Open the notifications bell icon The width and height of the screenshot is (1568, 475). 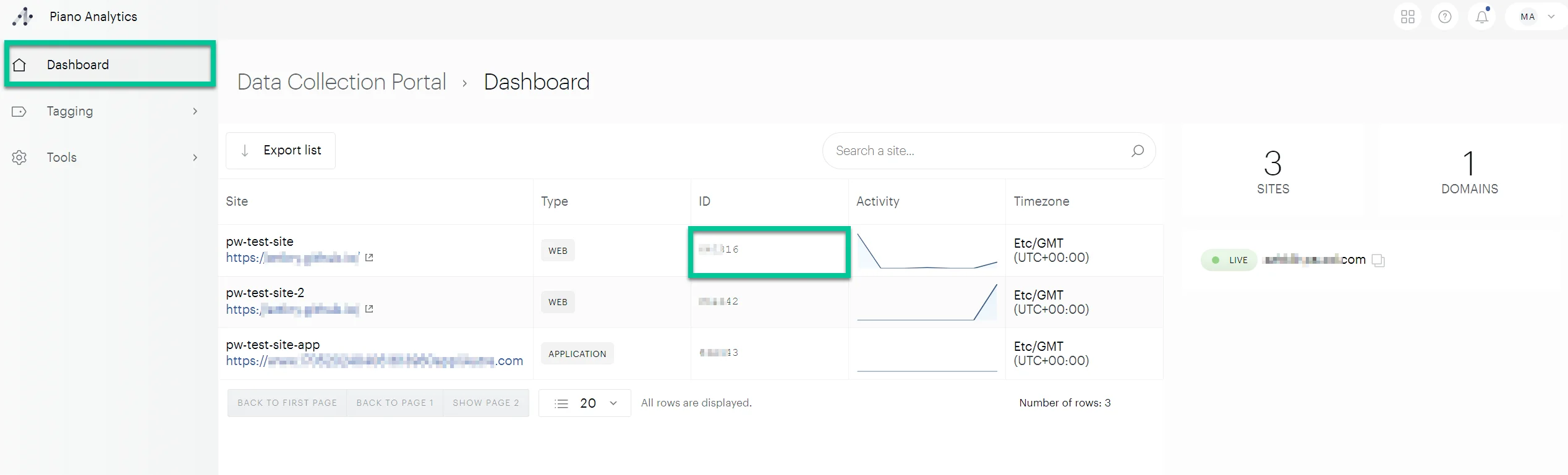pos(1482,17)
